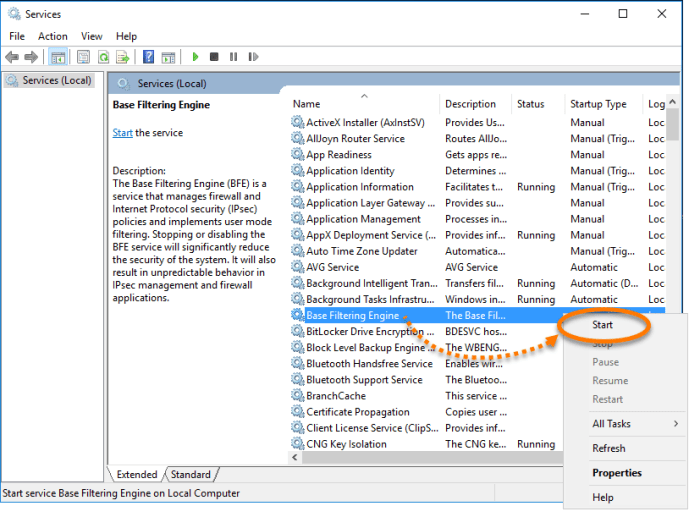
Task: Choose Refresh in context menu
Action: pos(625,448)
